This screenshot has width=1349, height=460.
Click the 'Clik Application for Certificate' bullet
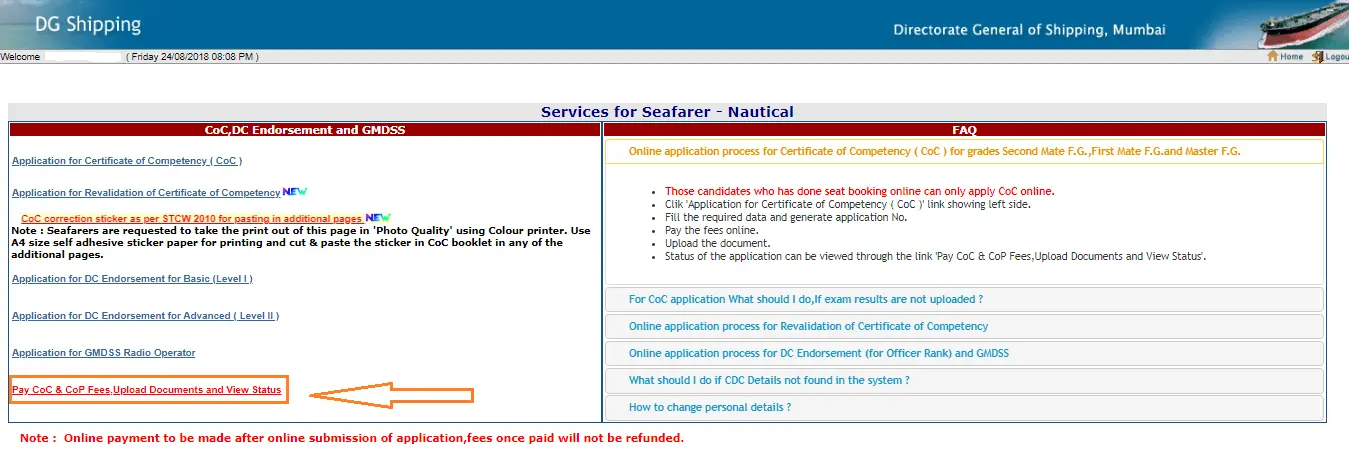(847, 204)
